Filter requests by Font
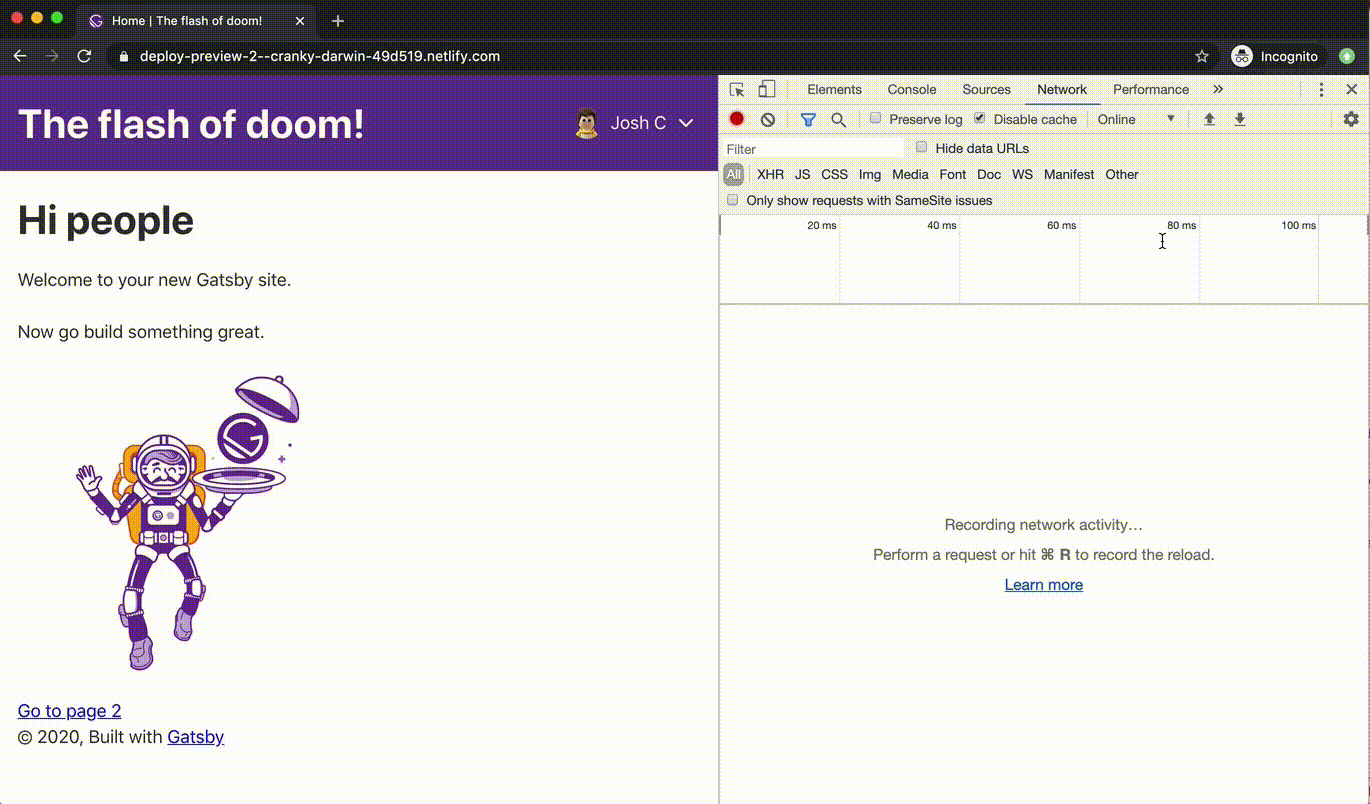 pyautogui.click(x=953, y=174)
